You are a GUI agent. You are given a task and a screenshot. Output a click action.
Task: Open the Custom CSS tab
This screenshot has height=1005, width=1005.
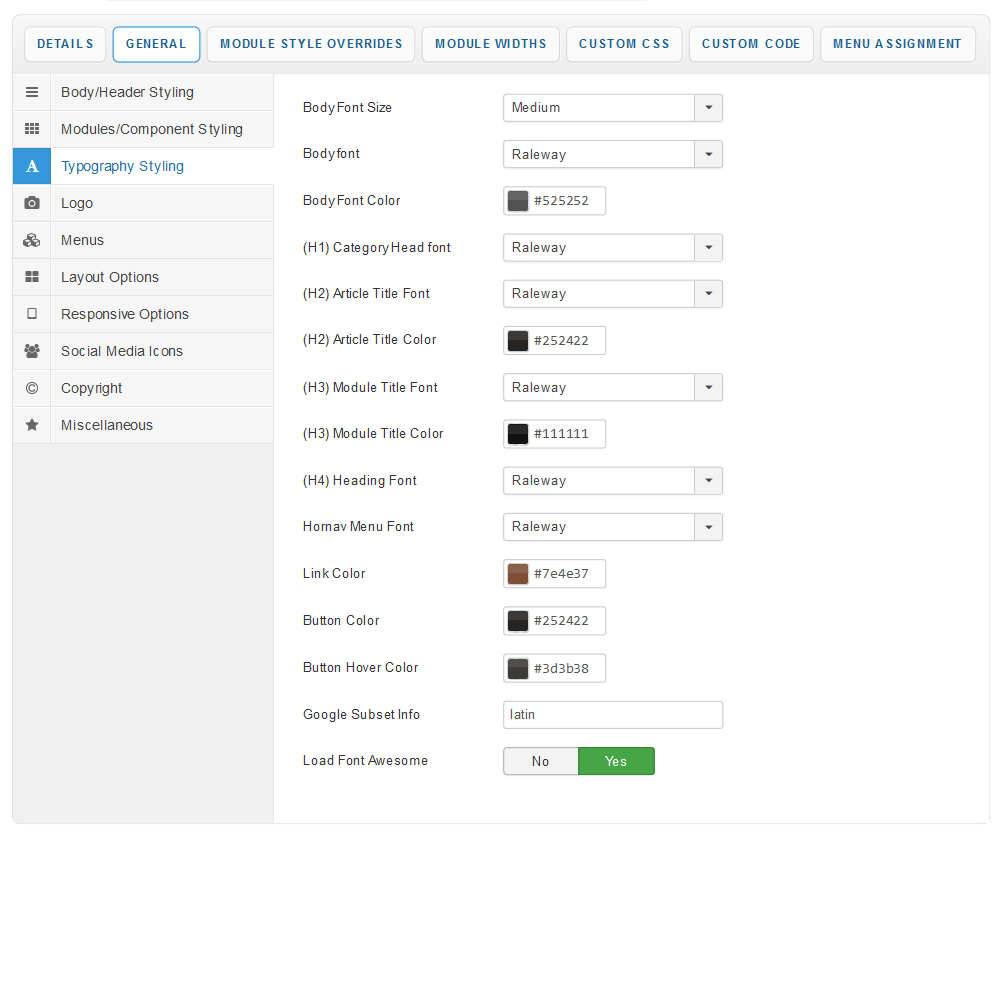tap(624, 44)
